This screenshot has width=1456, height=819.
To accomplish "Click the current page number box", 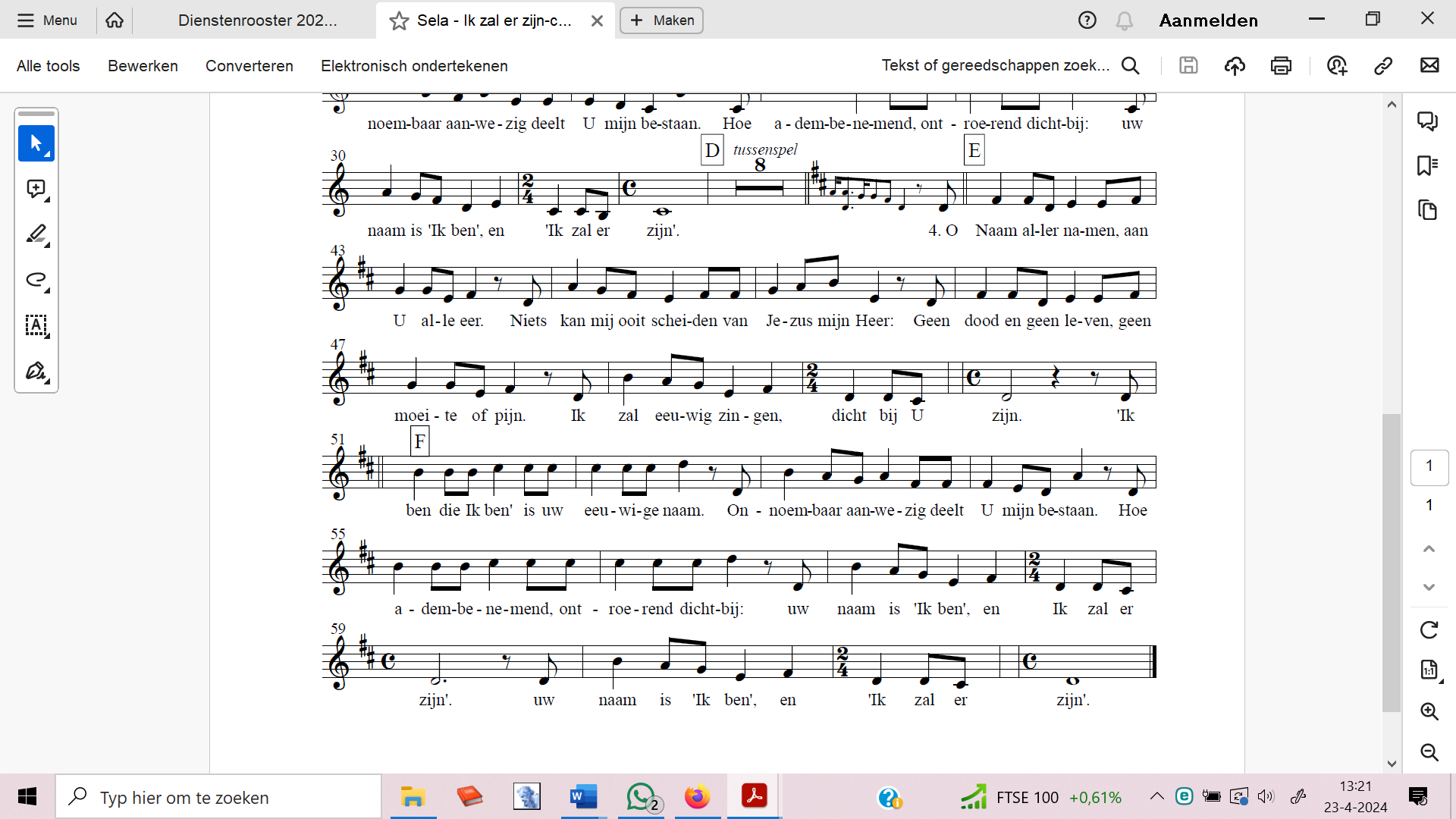I will 1429,467.
